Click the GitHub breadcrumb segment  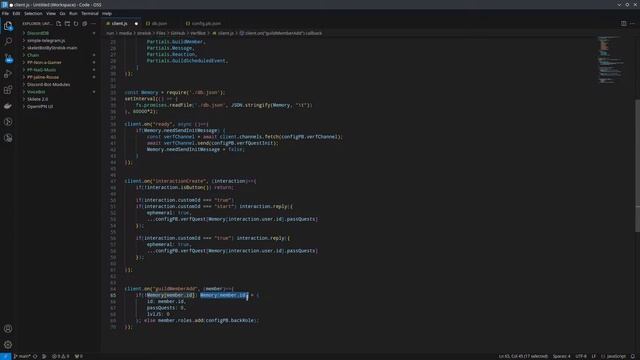(x=178, y=33)
